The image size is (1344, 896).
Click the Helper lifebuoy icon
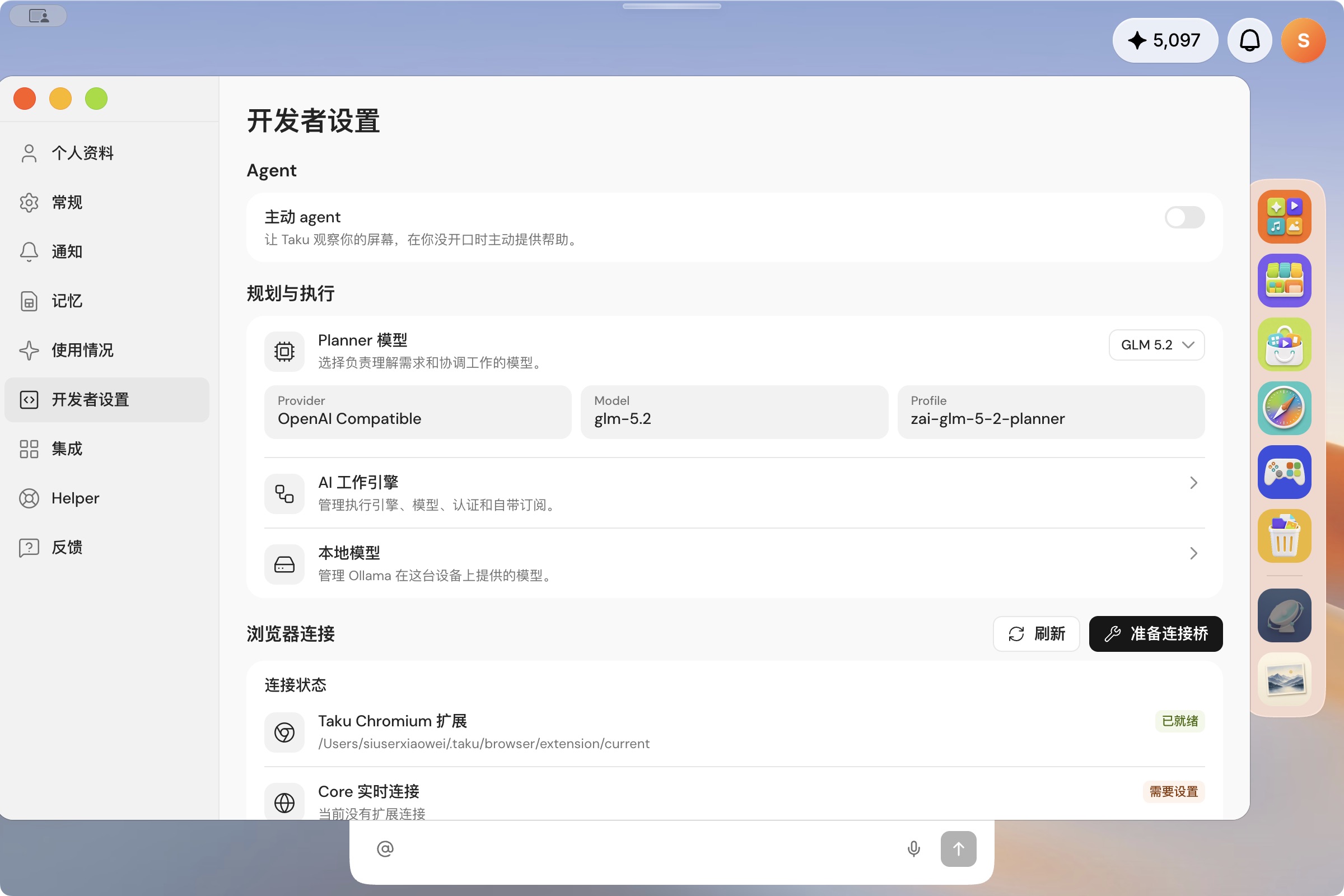pos(29,498)
